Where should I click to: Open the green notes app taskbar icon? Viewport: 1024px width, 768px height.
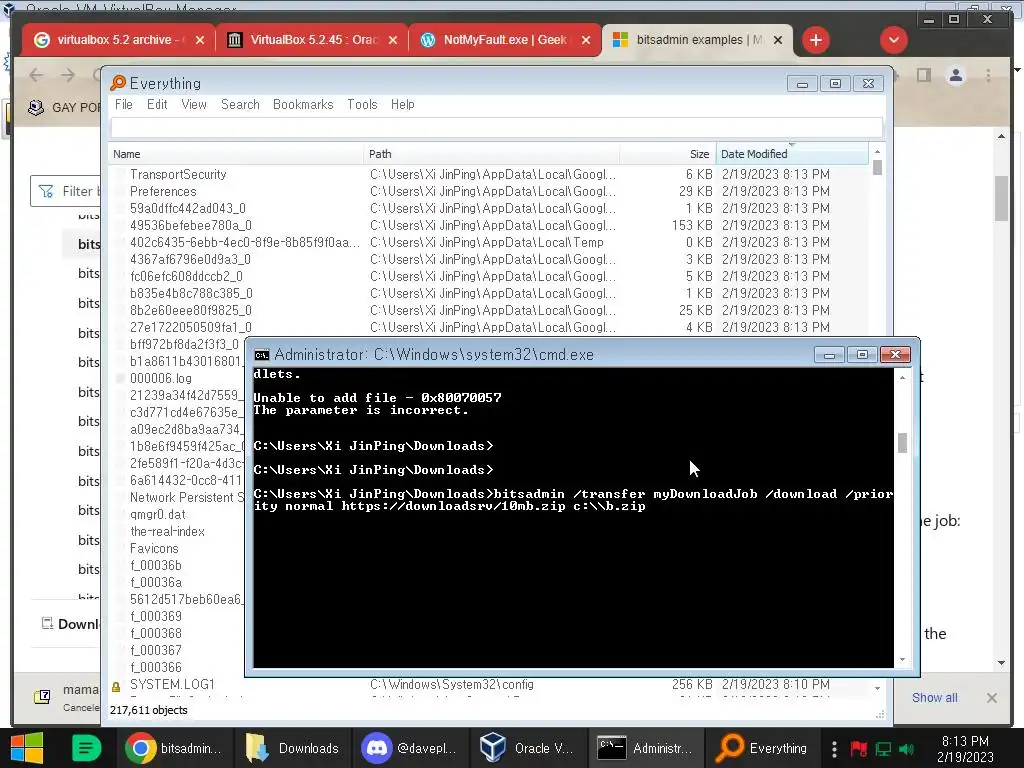(86, 748)
